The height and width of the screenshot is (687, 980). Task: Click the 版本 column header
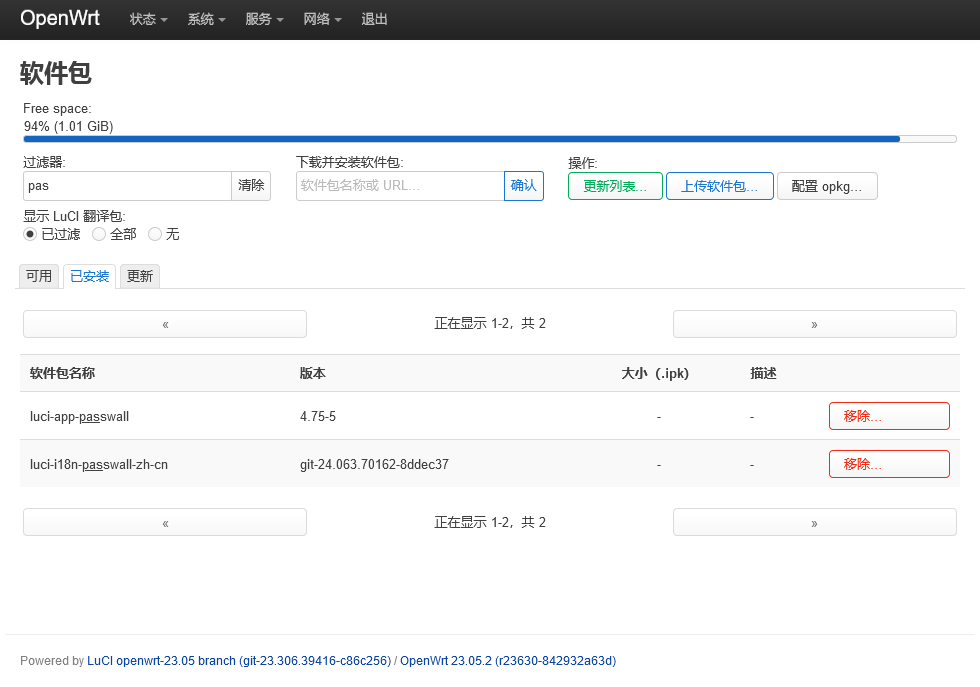(312, 374)
